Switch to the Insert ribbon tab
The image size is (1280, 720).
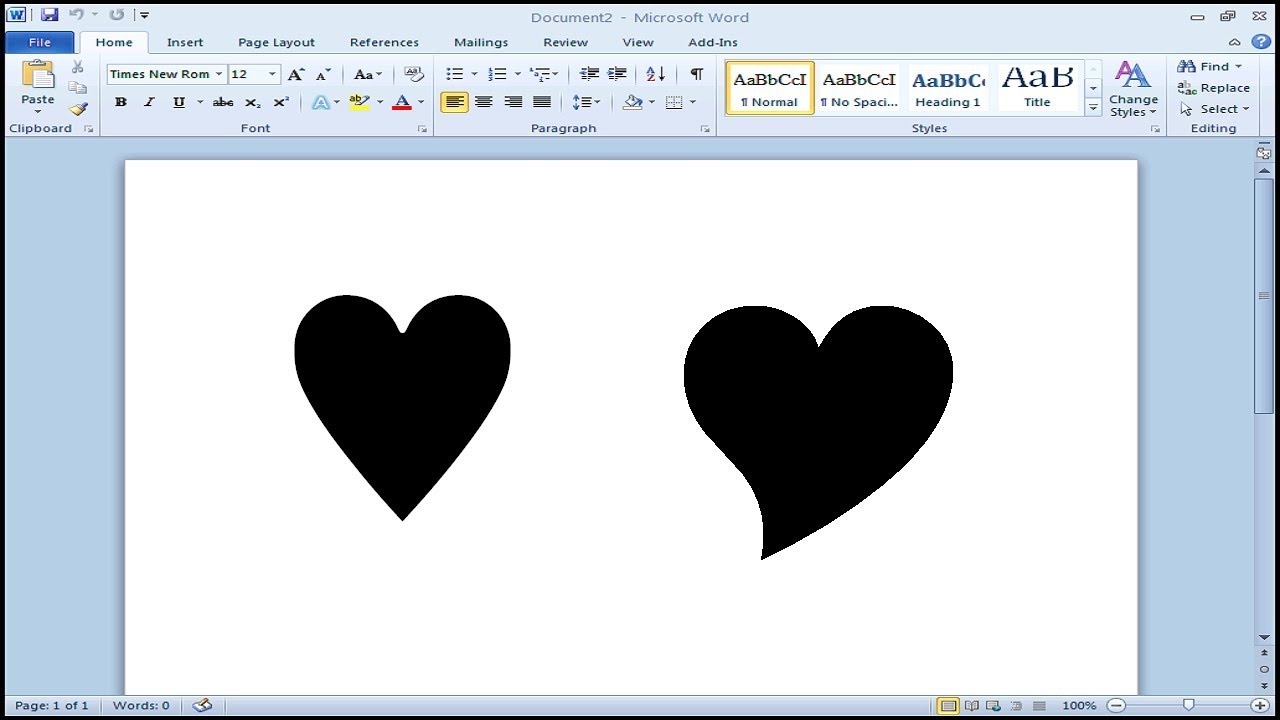pos(185,42)
